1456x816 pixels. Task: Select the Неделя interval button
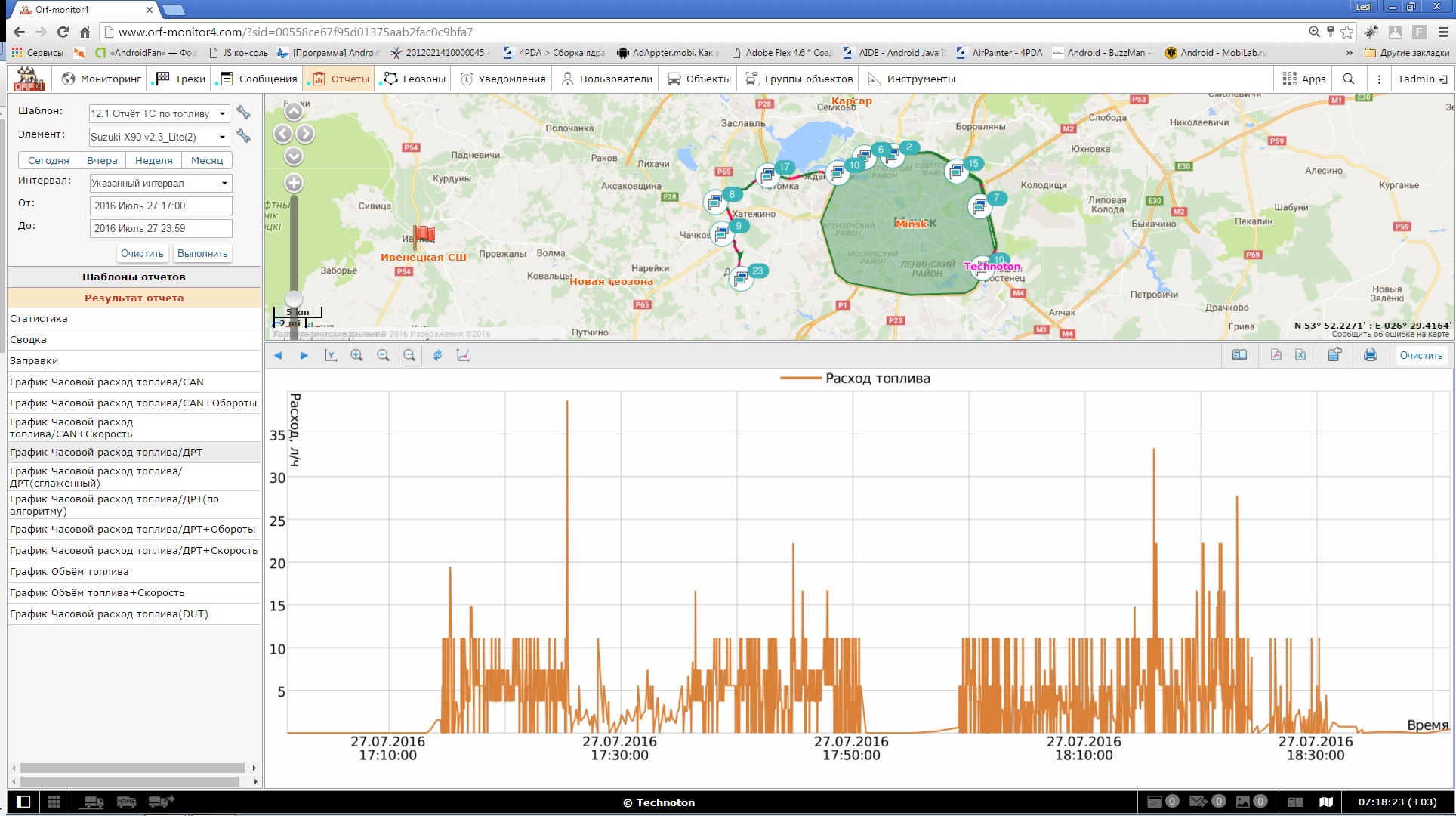(x=154, y=160)
